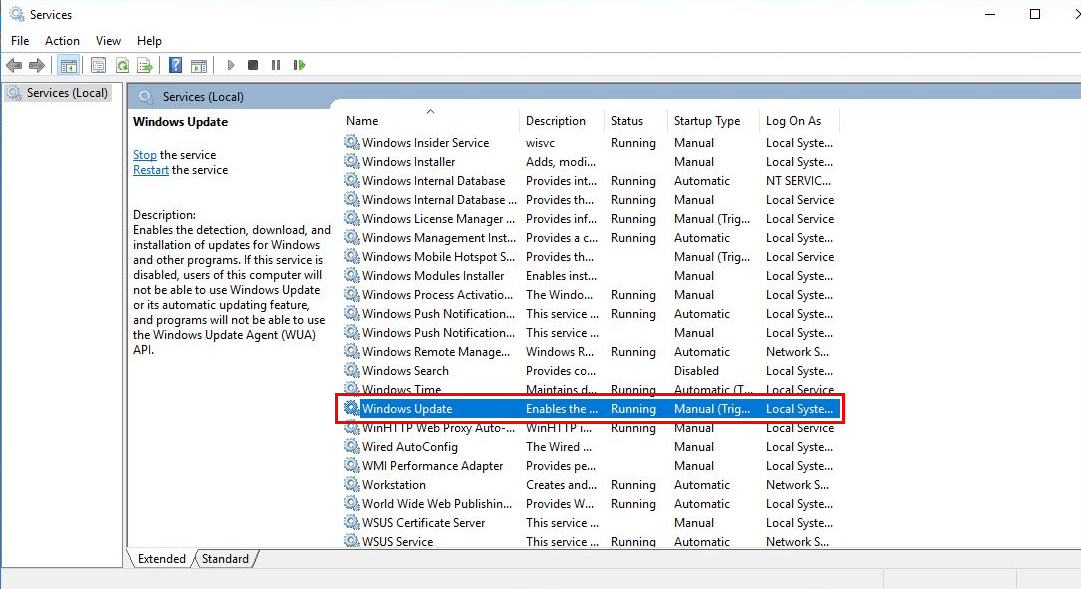Click the Pause Service icon
Viewport: 1081px width, 589px height.
tap(276, 65)
